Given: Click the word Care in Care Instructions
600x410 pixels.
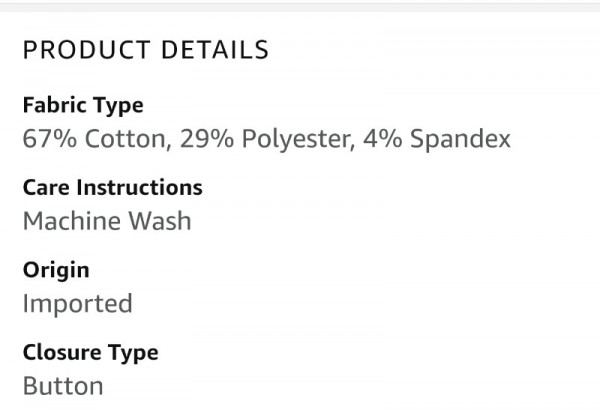Looking at the screenshot, I should click(x=46, y=188).
